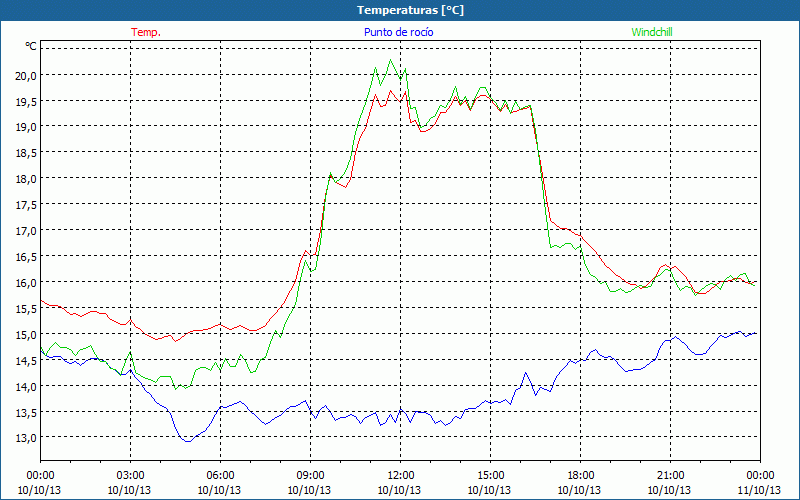The image size is (800, 500).
Task: Click the "09:00" time label
Action: [311, 476]
